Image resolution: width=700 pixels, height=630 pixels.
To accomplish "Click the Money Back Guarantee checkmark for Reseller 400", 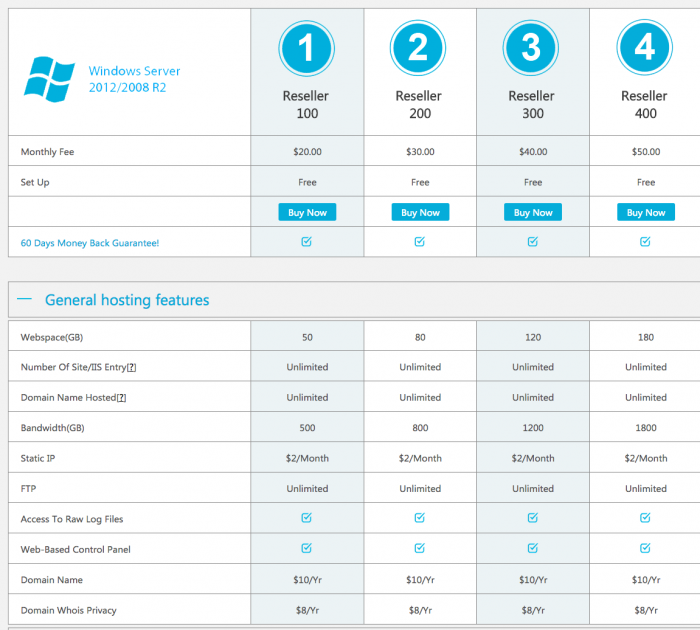I will click(x=646, y=242).
